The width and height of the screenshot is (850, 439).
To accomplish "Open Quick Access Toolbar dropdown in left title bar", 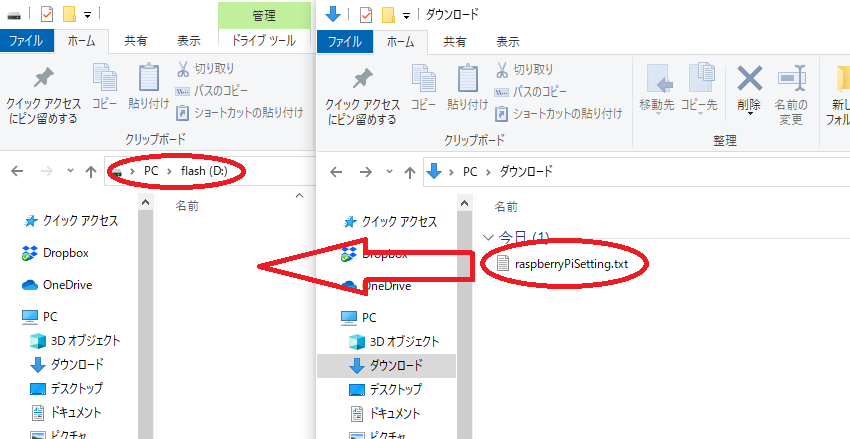I will [89, 15].
